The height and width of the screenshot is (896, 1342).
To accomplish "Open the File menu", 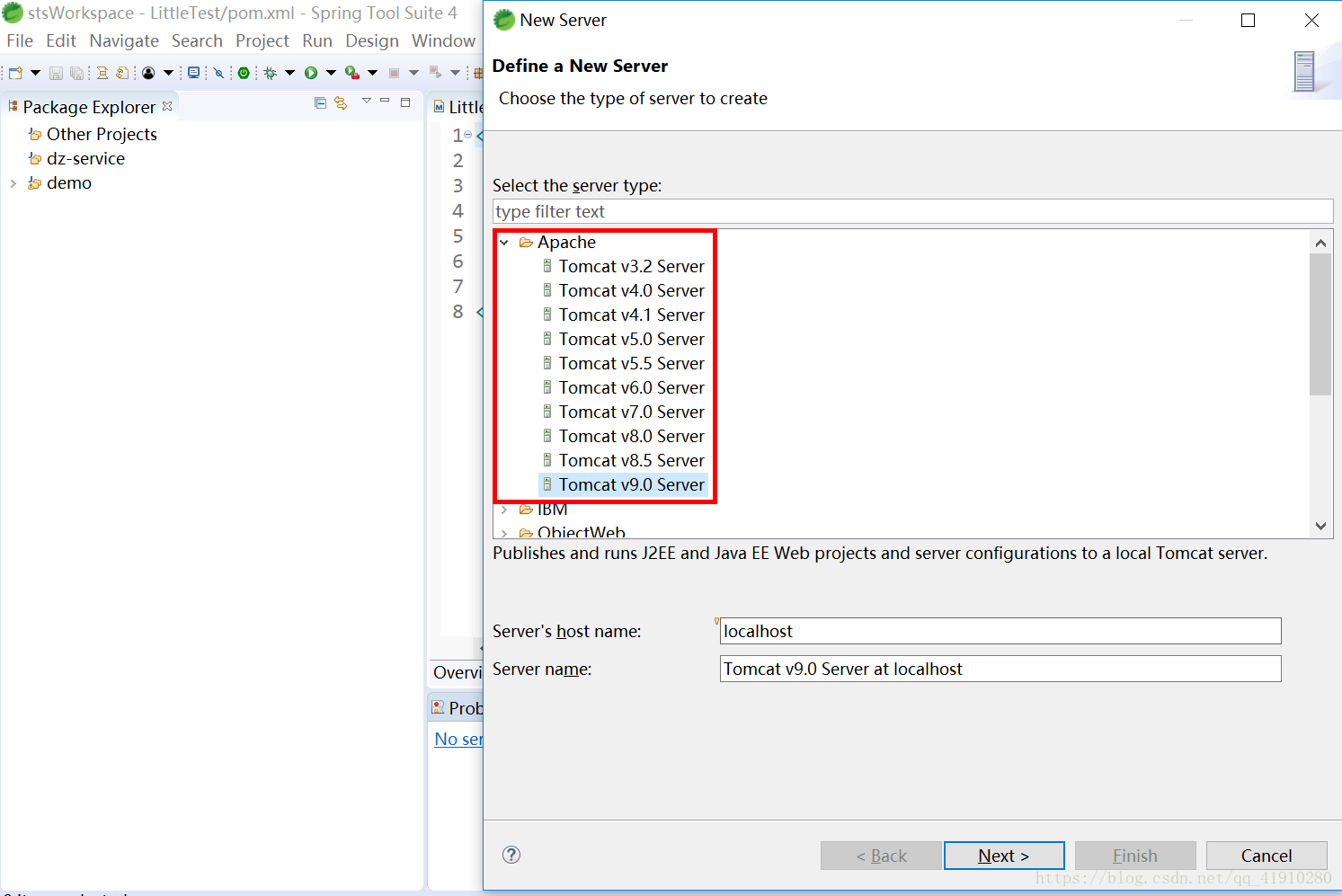I will (20, 40).
